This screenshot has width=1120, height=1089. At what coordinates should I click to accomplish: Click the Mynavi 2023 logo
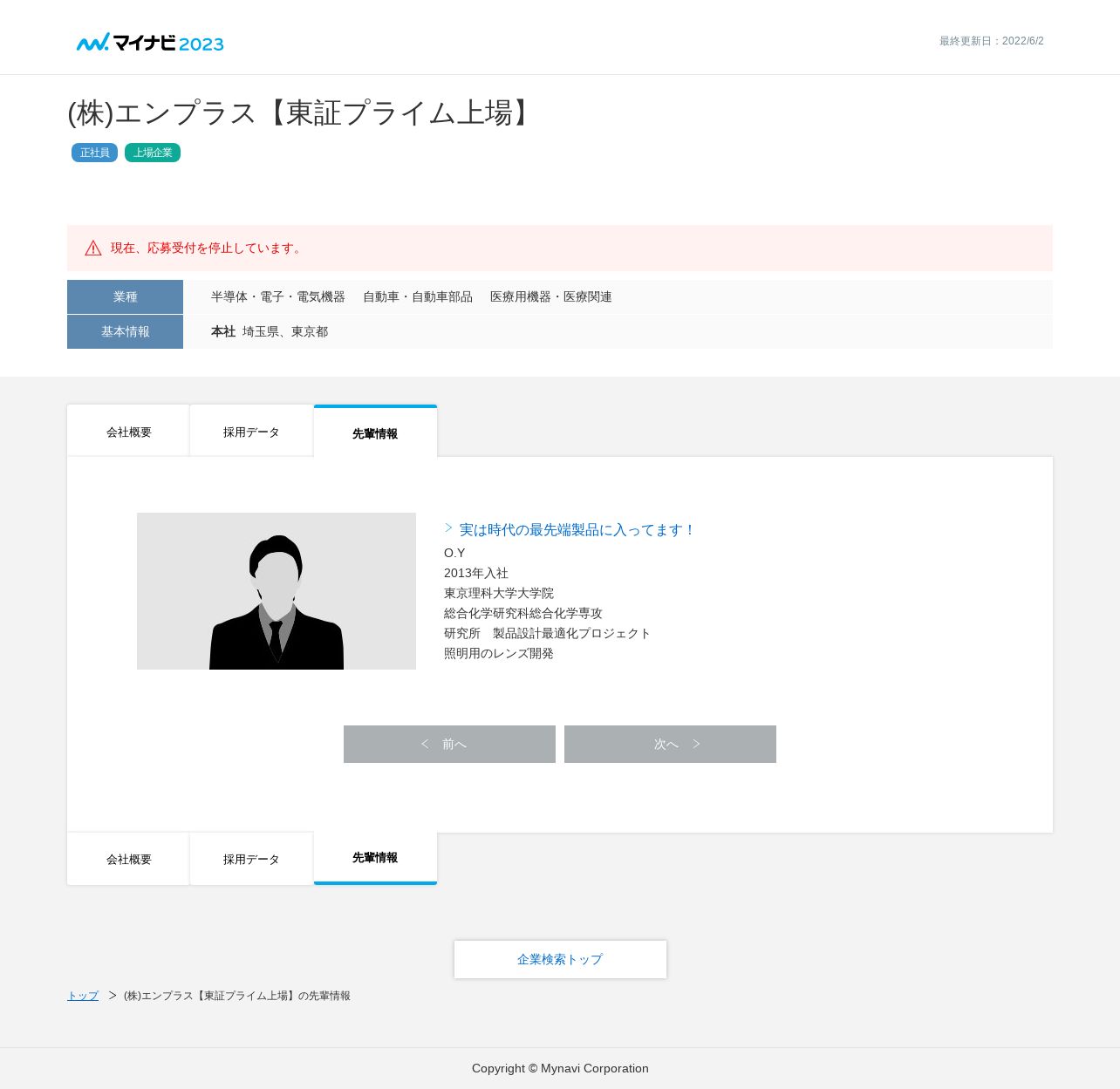tap(150, 42)
